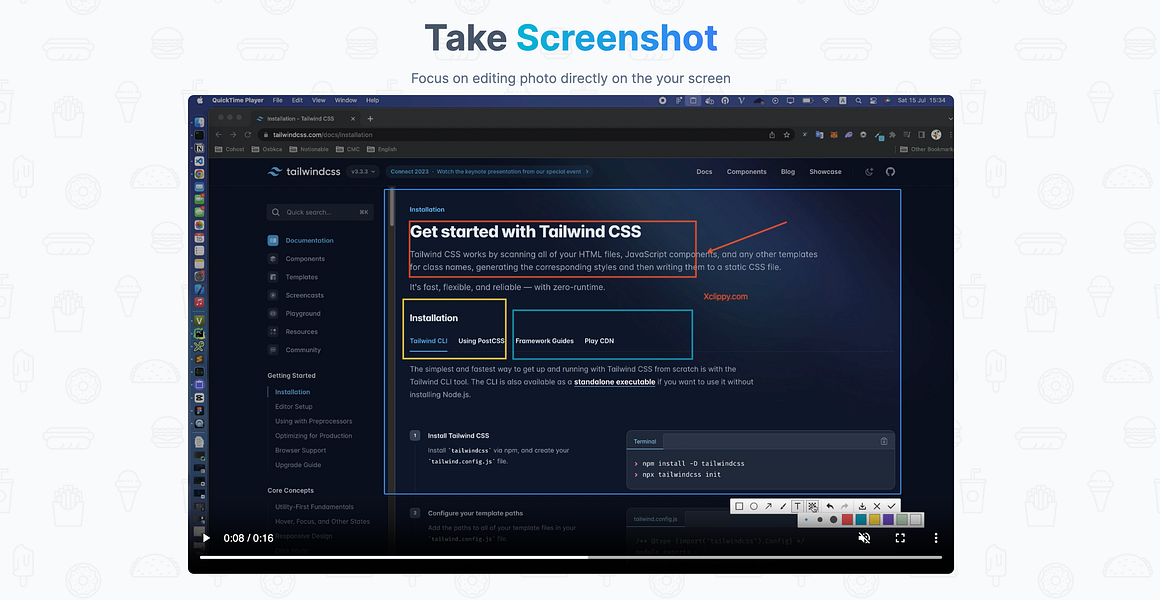Select the ellipse annotation tool
The width and height of the screenshot is (1160, 600).
[754, 506]
